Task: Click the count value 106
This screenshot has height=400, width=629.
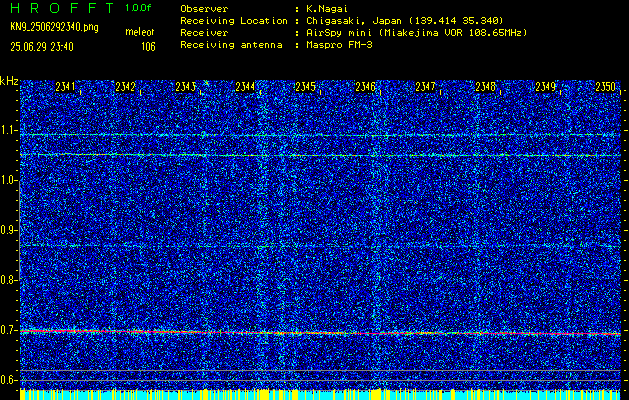Action: coord(148,47)
